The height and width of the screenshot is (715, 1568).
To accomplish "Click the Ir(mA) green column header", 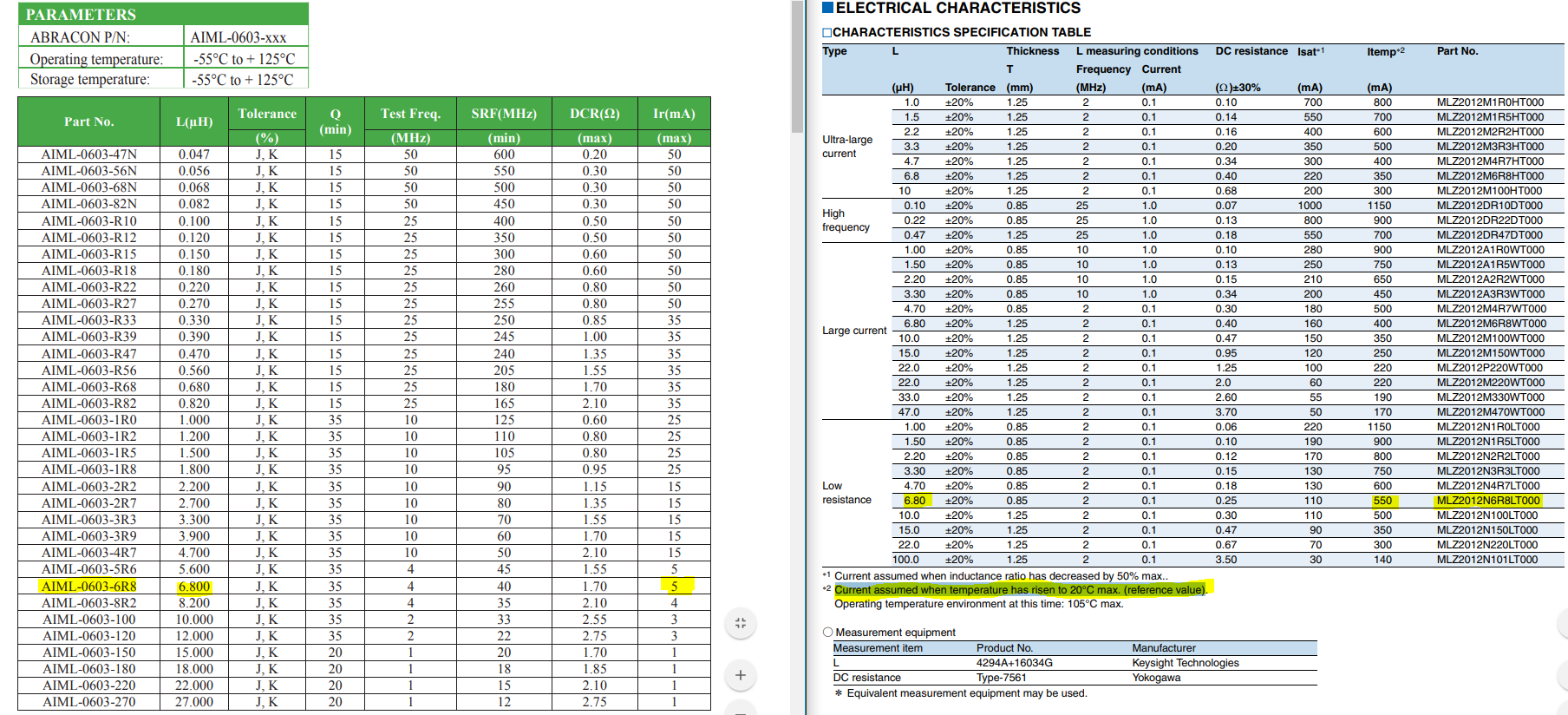I will [x=674, y=114].
